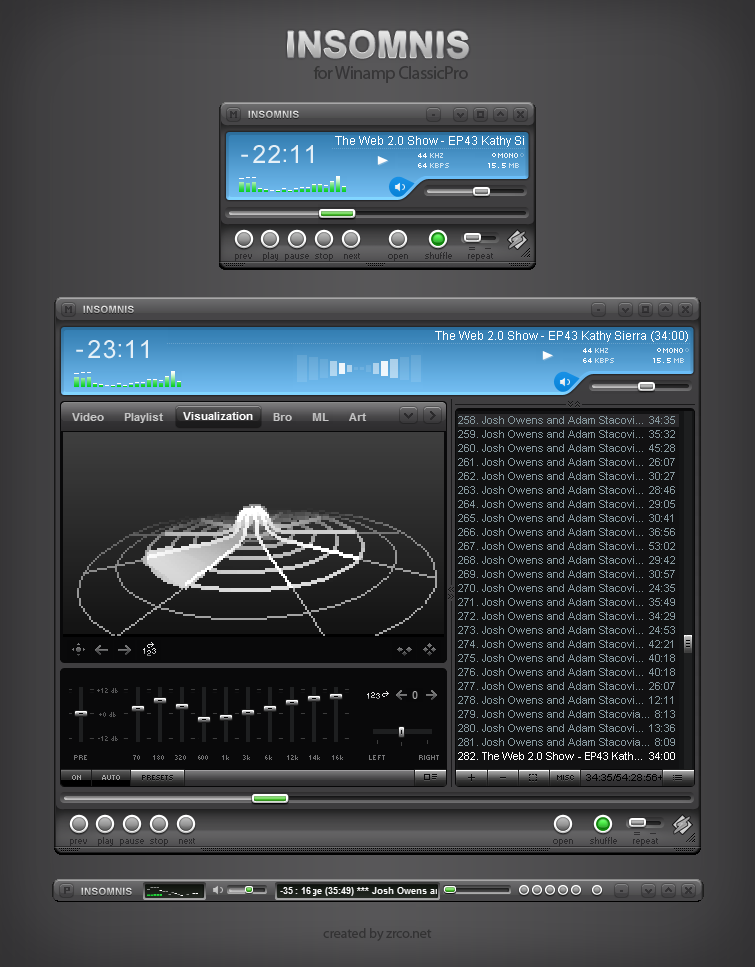Screen dimensions: 755x967
Task: Collapse panel with double chevron above playlist
Action: click(x=574, y=403)
